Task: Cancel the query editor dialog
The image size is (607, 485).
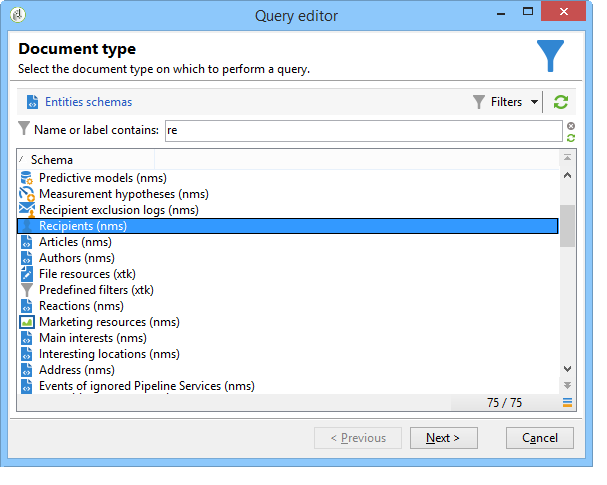Action: tap(540, 438)
